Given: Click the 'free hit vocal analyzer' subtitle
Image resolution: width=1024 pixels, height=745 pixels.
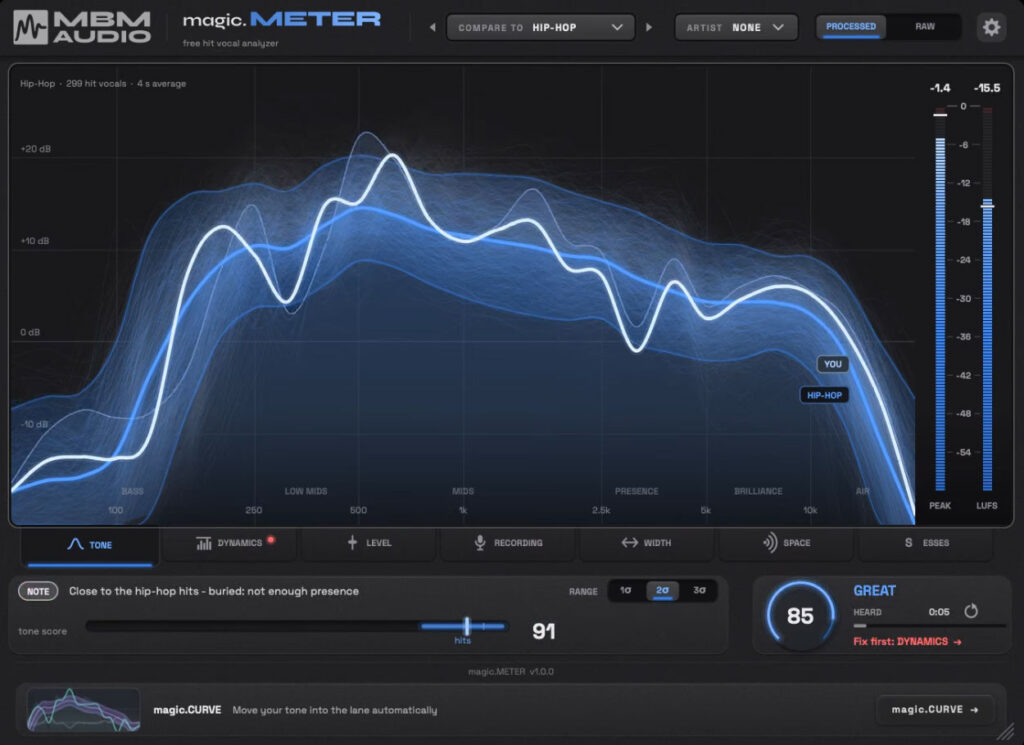Looking at the screenshot, I should 231,43.
